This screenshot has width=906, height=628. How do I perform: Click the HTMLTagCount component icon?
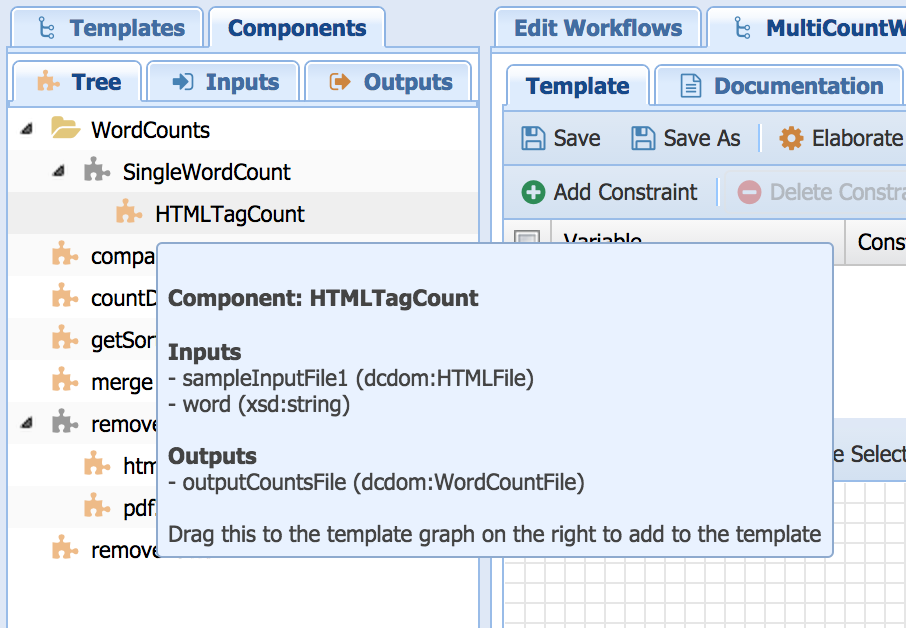129,214
